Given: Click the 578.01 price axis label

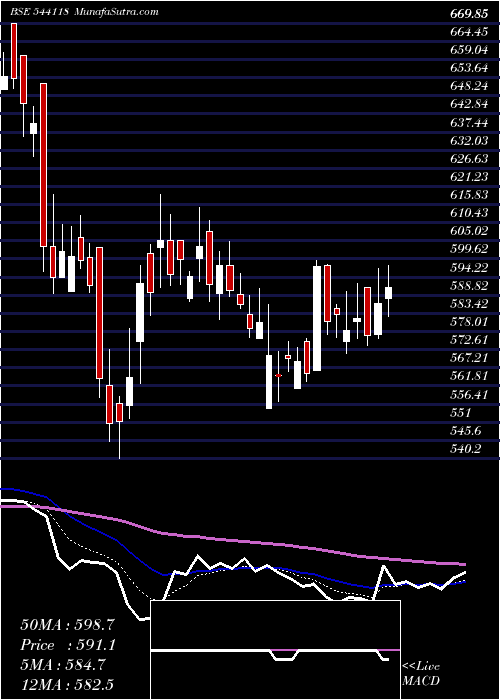Looking at the screenshot, I should [x=469, y=322].
